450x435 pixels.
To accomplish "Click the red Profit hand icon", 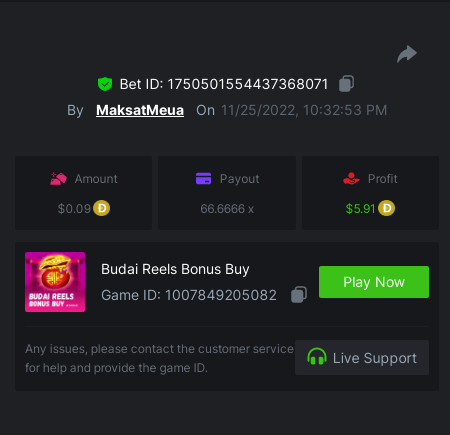I will [351, 179].
